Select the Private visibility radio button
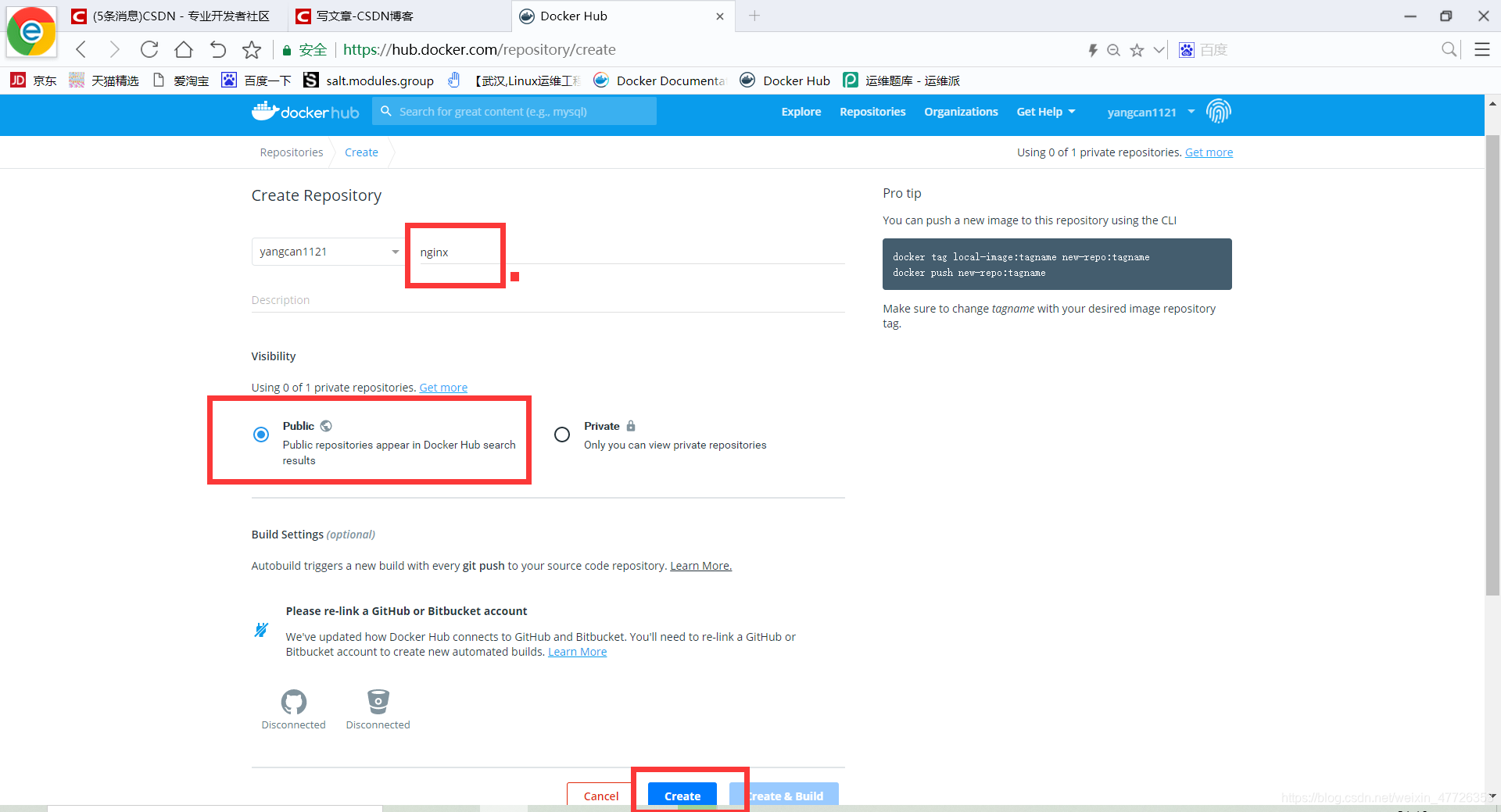Screen dimensions: 1501x812 click(562, 435)
